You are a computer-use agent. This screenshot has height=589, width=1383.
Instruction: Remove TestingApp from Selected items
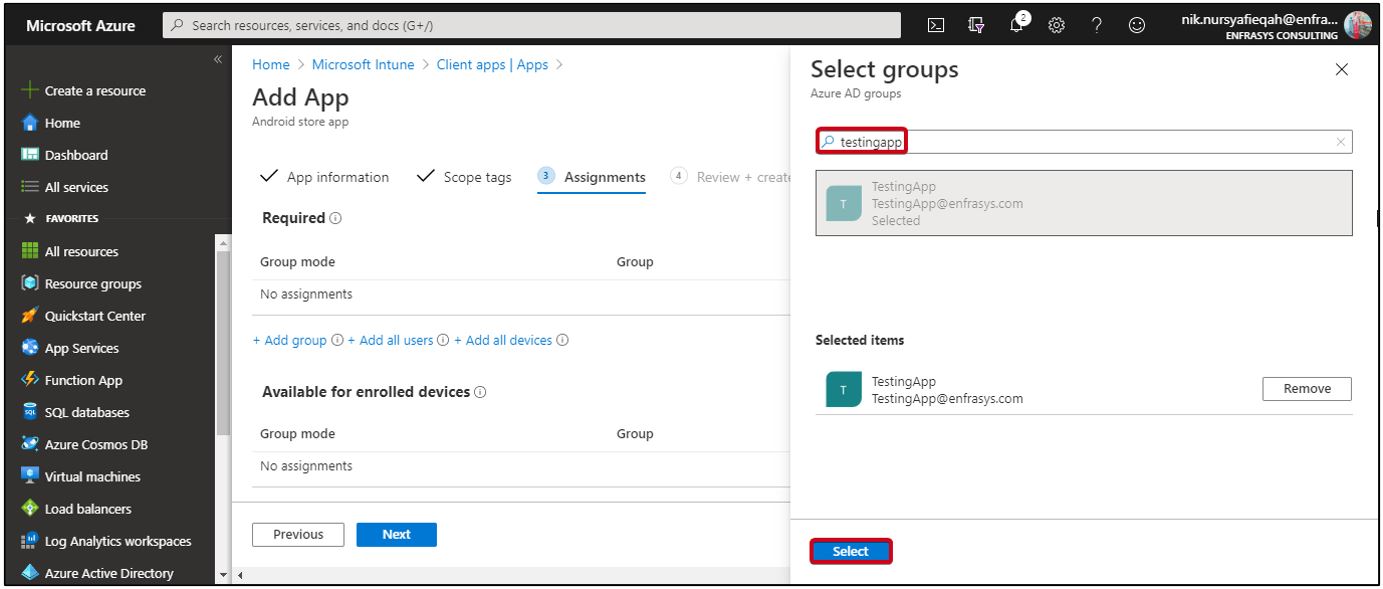click(1306, 389)
